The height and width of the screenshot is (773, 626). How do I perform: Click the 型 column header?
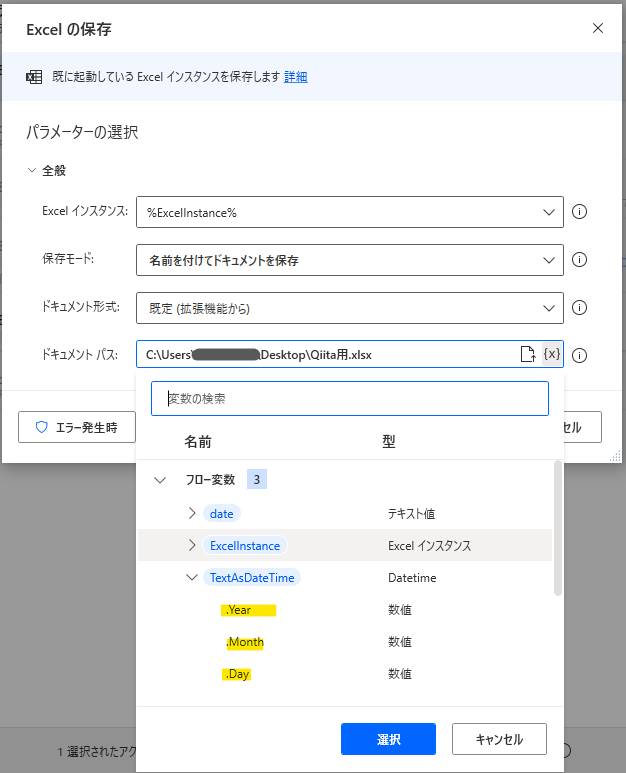388,442
